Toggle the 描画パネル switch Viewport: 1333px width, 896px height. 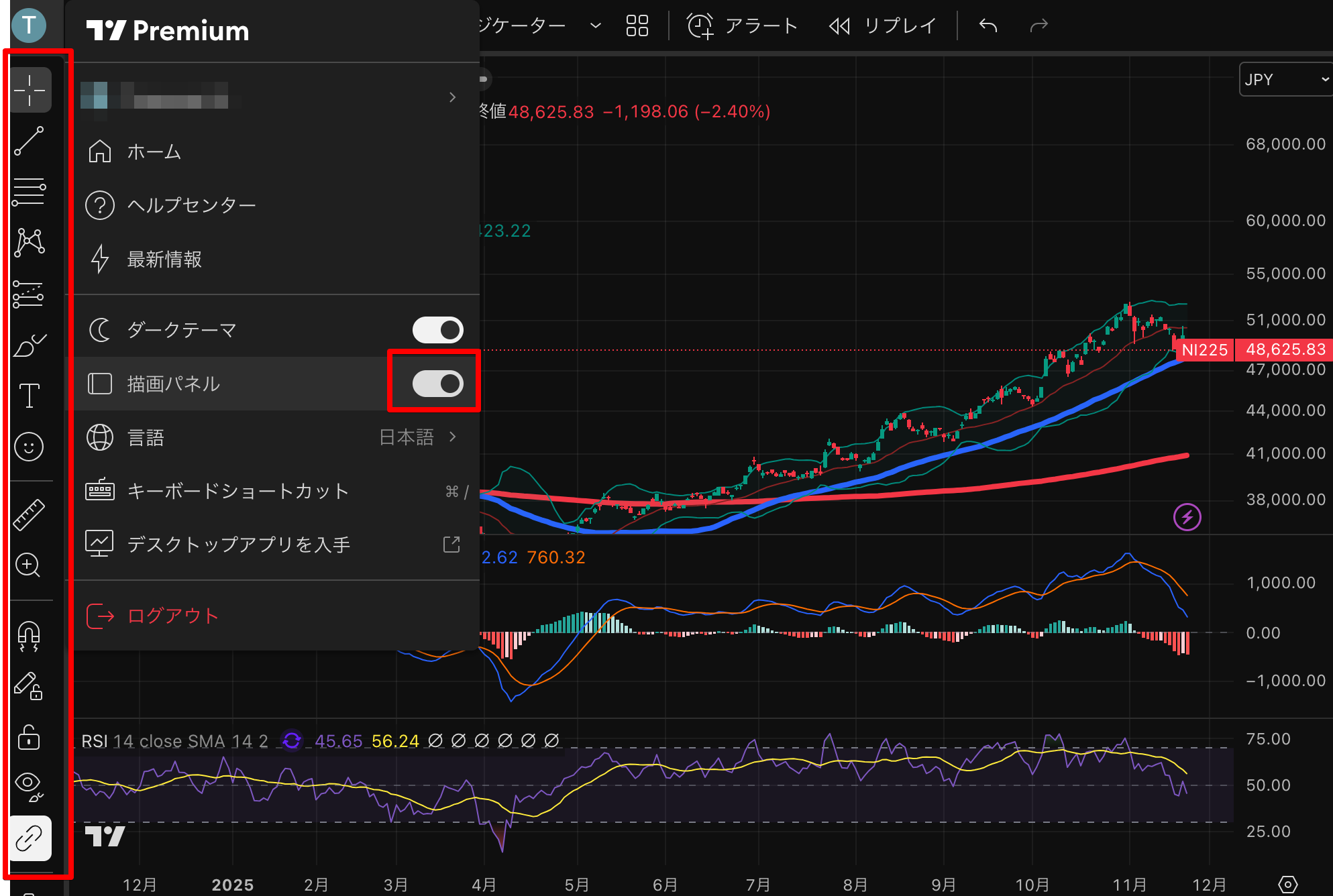click(437, 384)
